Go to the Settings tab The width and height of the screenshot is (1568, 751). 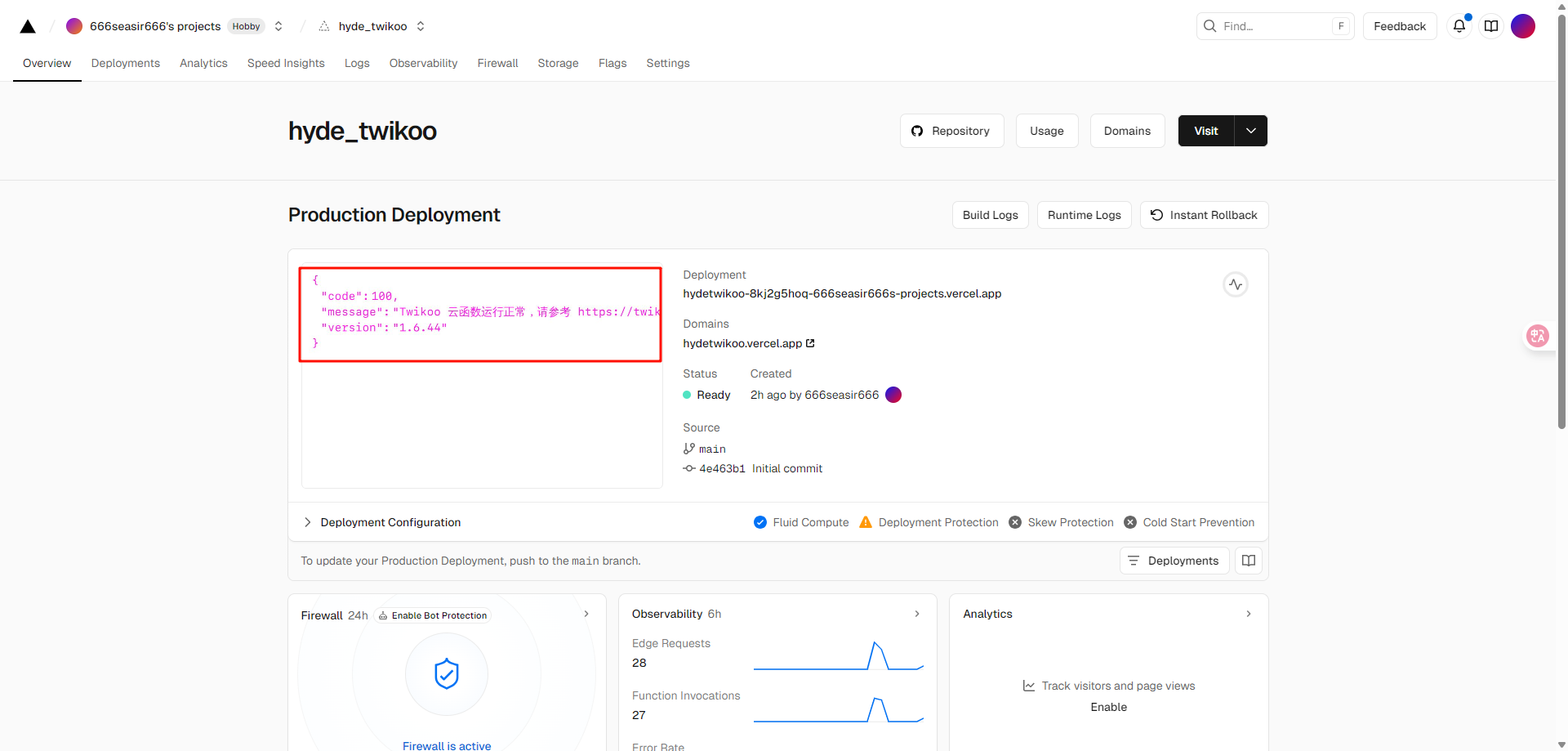pos(668,63)
